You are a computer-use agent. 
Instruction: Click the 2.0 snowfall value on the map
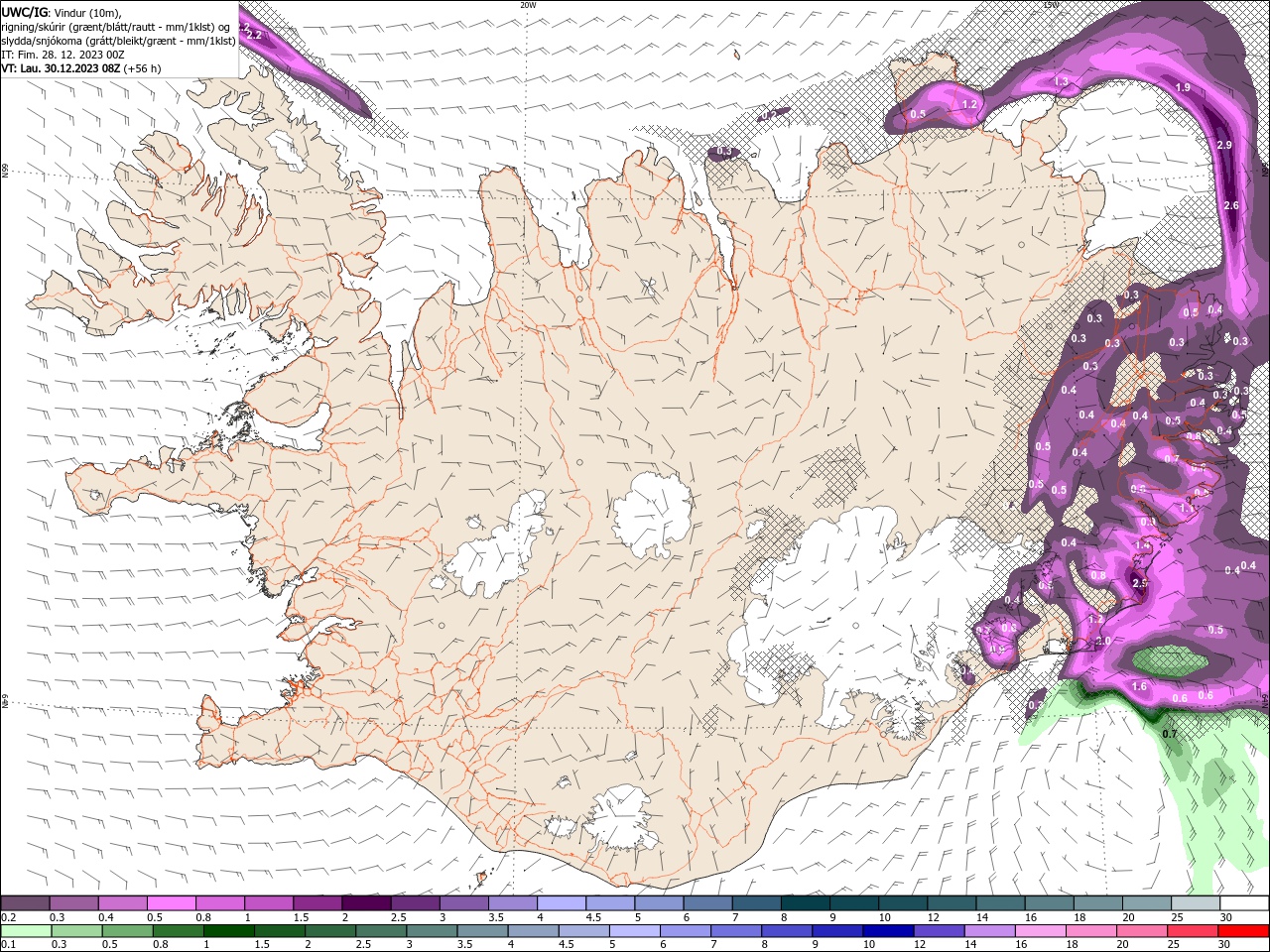(1103, 642)
